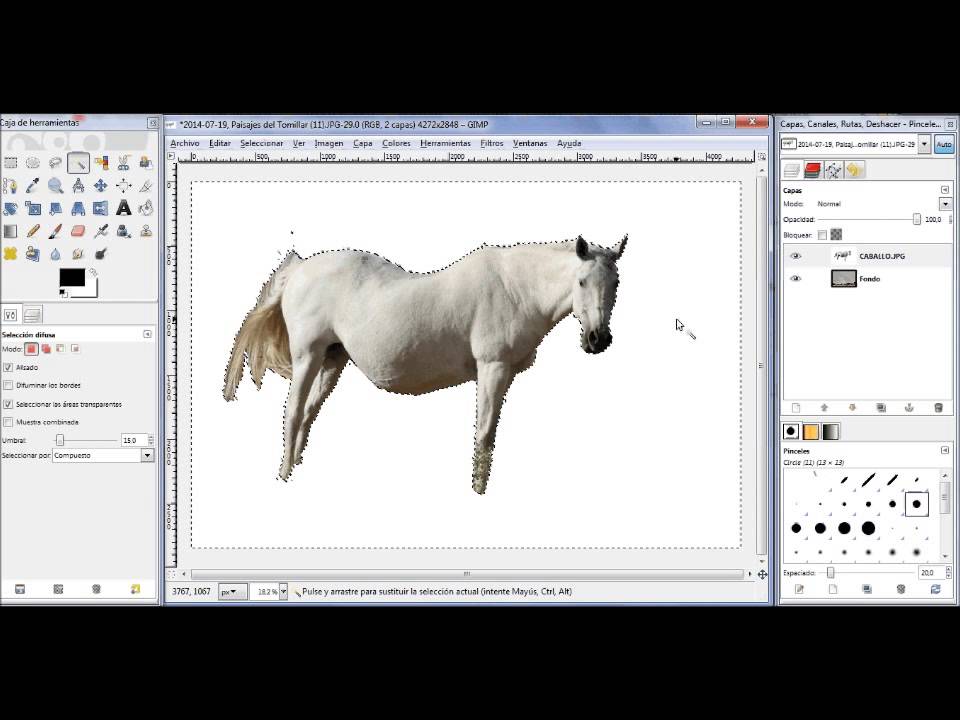Select the Pencil tool
Viewport: 960px width, 720px height.
[33, 231]
